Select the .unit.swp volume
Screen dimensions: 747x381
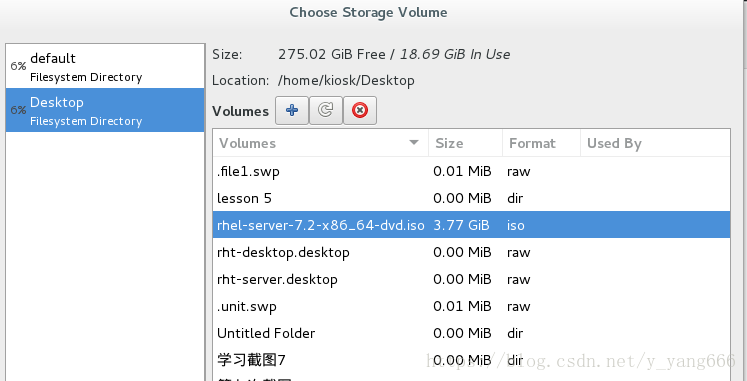click(x=471, y=306)
